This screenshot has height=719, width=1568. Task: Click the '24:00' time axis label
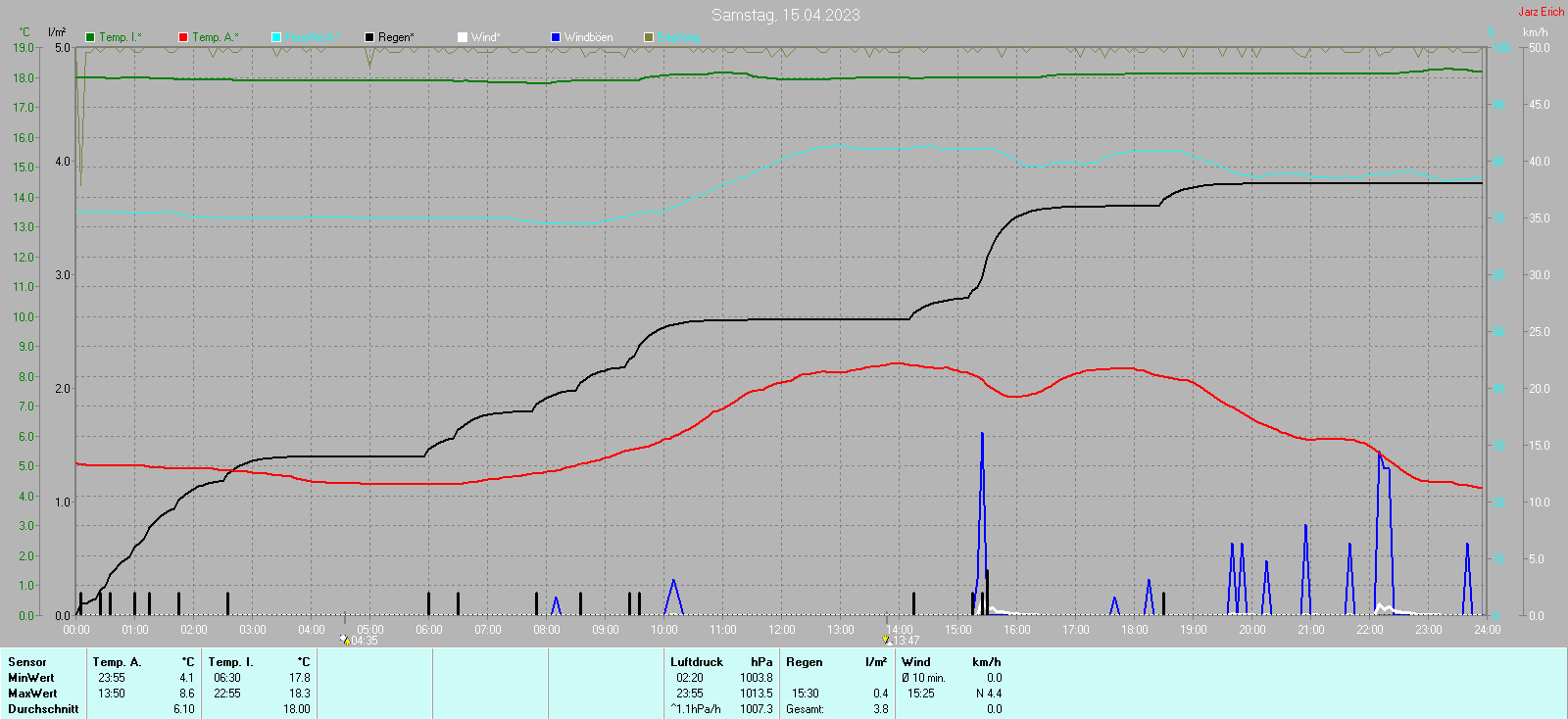1488,630
